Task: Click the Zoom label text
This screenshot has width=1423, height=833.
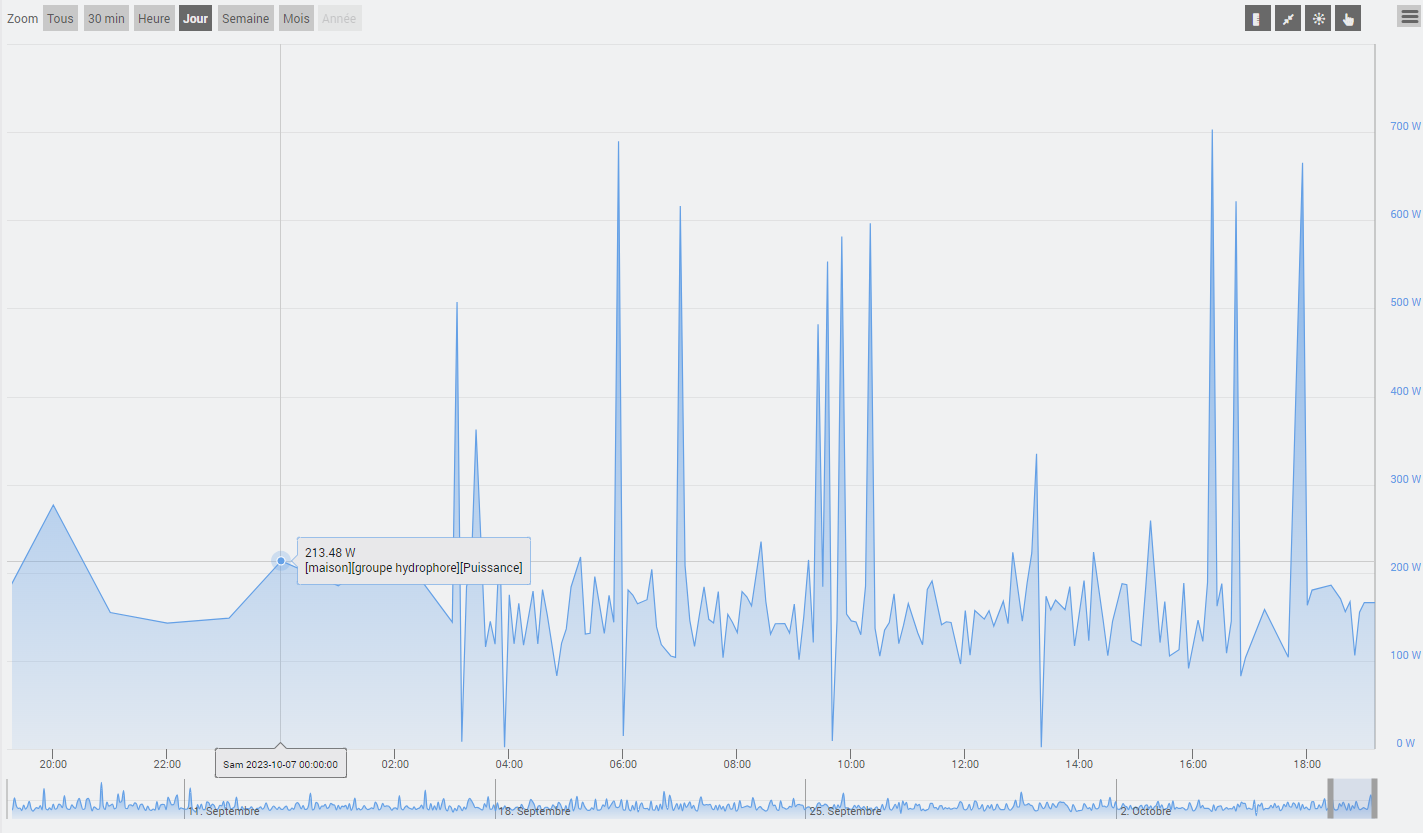Action: pos(23,19)
